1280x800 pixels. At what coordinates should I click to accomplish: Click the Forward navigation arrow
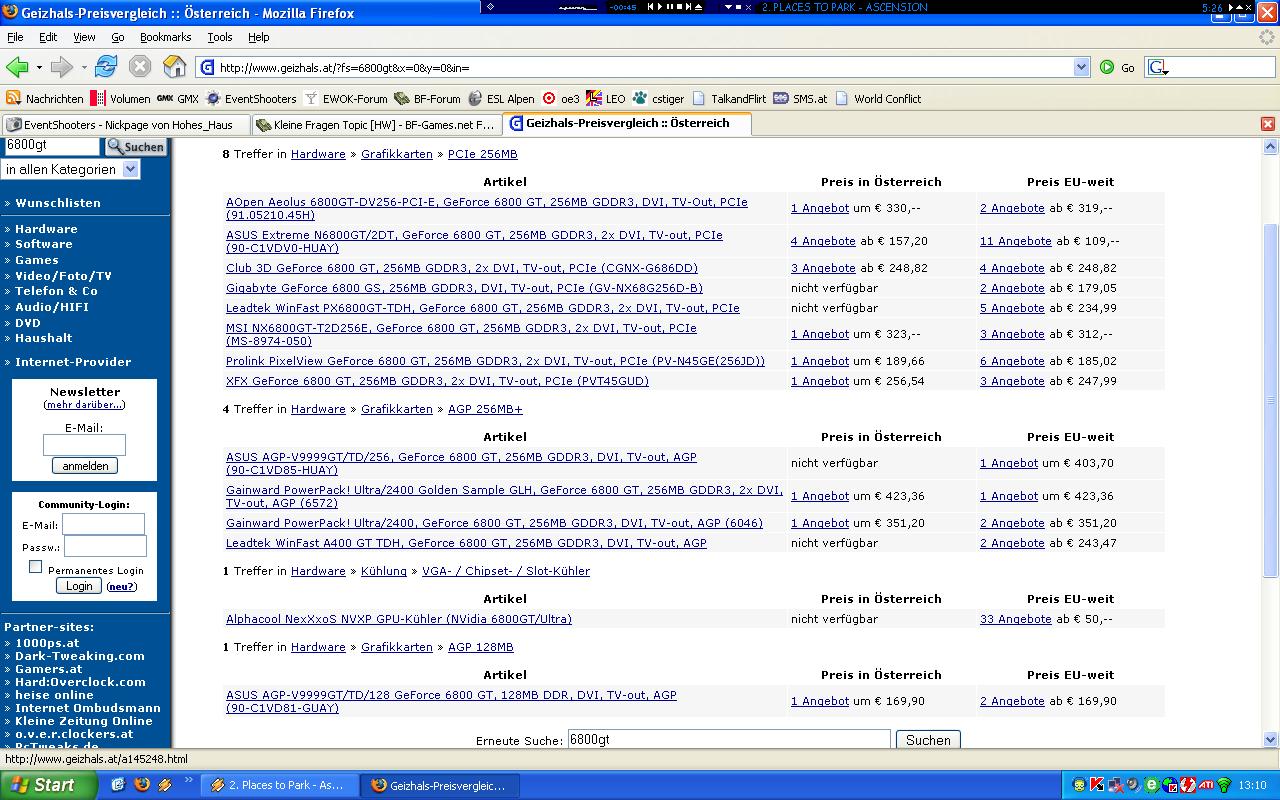(x=62, y=67)
